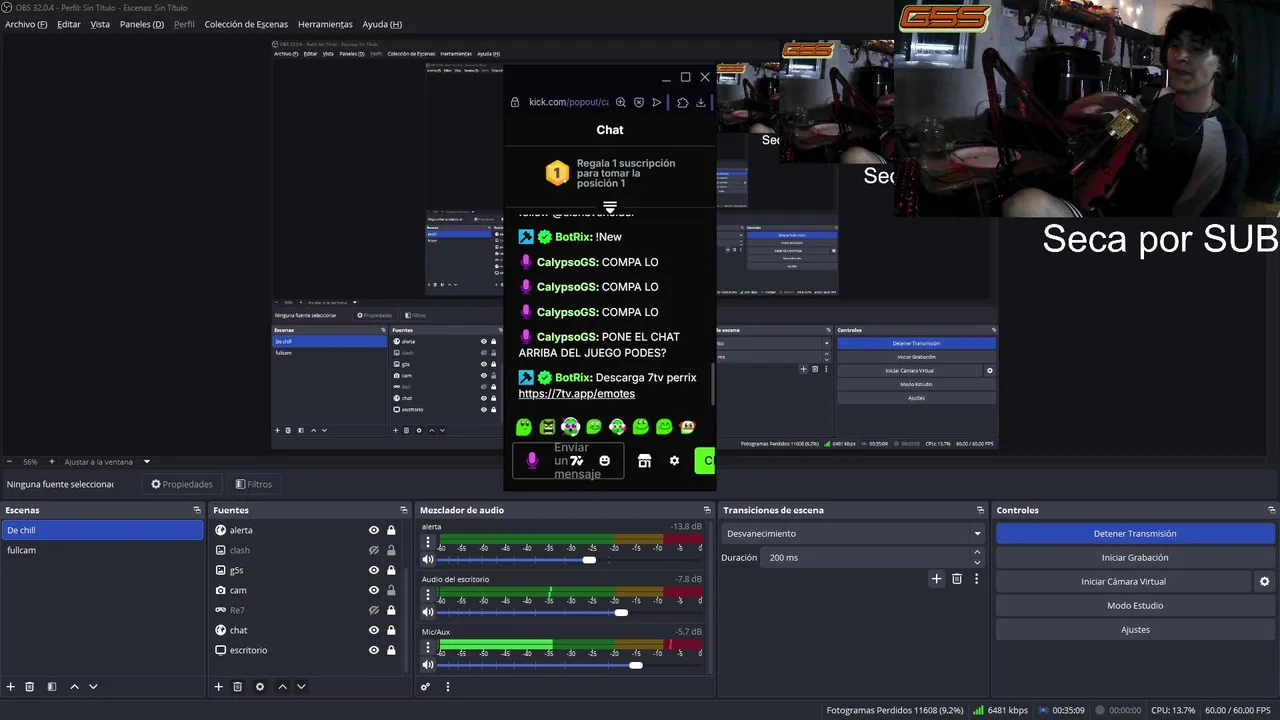Open scene filters icon in Escenas toolbar
The image size is (1280, 720).
point(52,687)
